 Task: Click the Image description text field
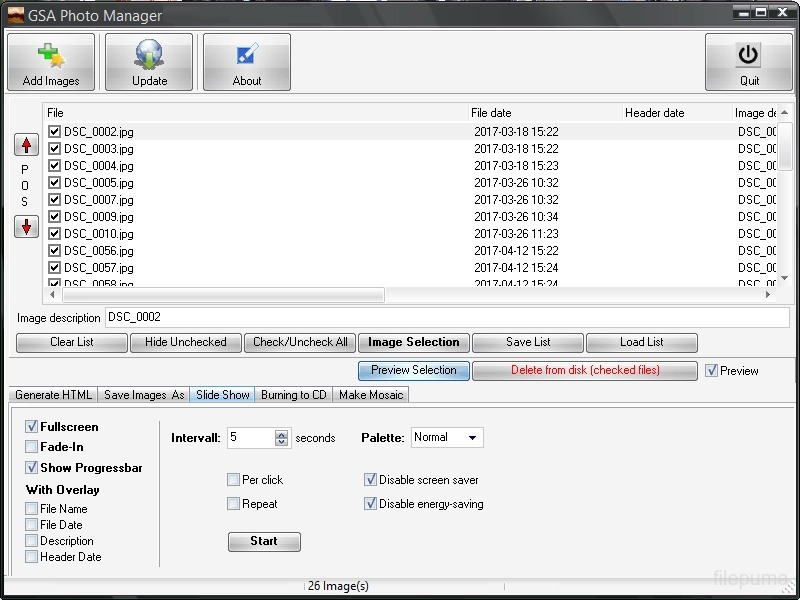(446, 317)
